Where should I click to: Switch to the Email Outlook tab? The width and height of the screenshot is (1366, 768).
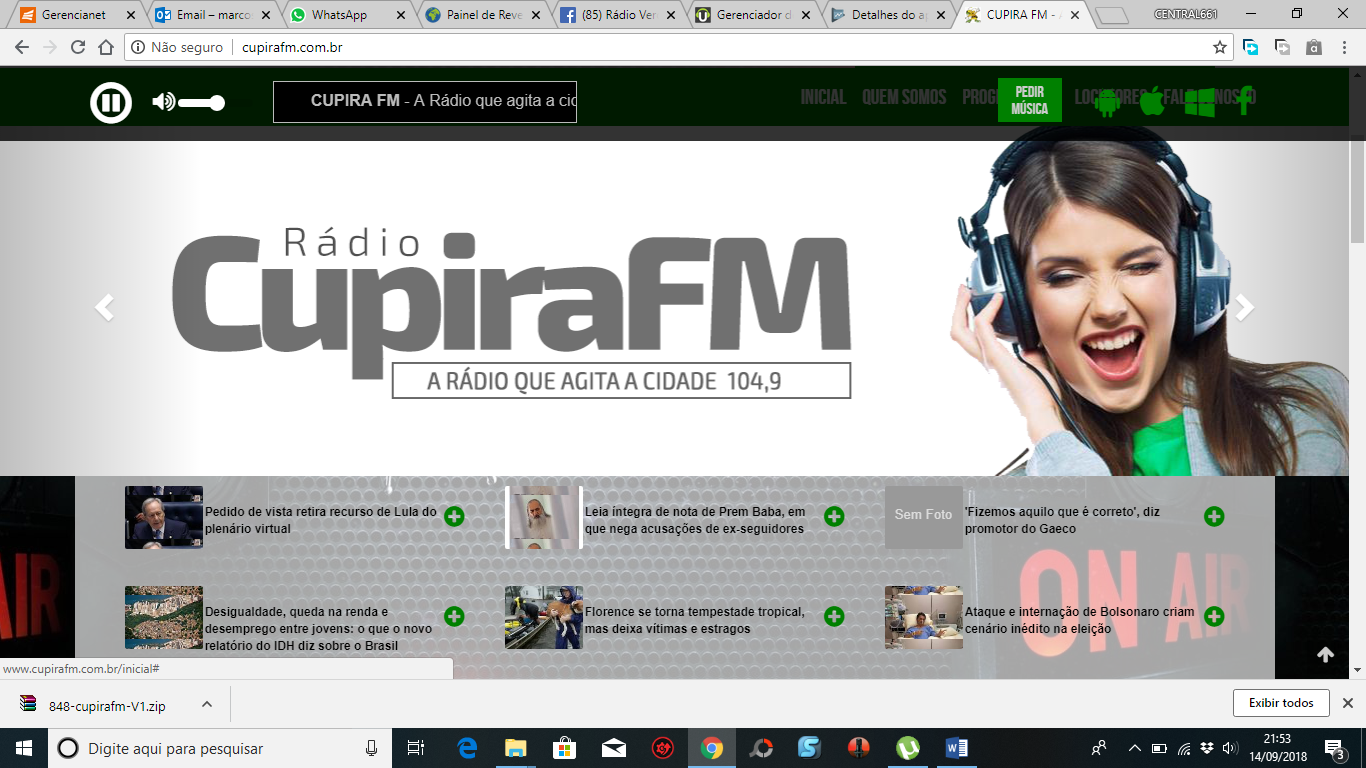click(x=215, y=15)
